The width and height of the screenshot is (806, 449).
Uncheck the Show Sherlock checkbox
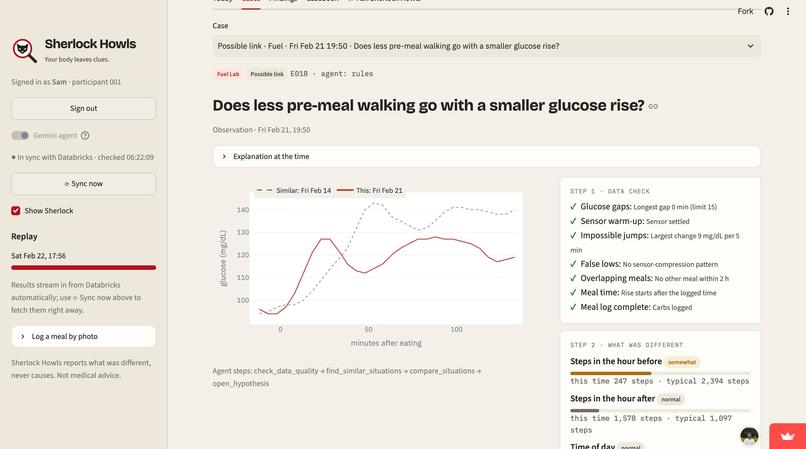[15, 210]
